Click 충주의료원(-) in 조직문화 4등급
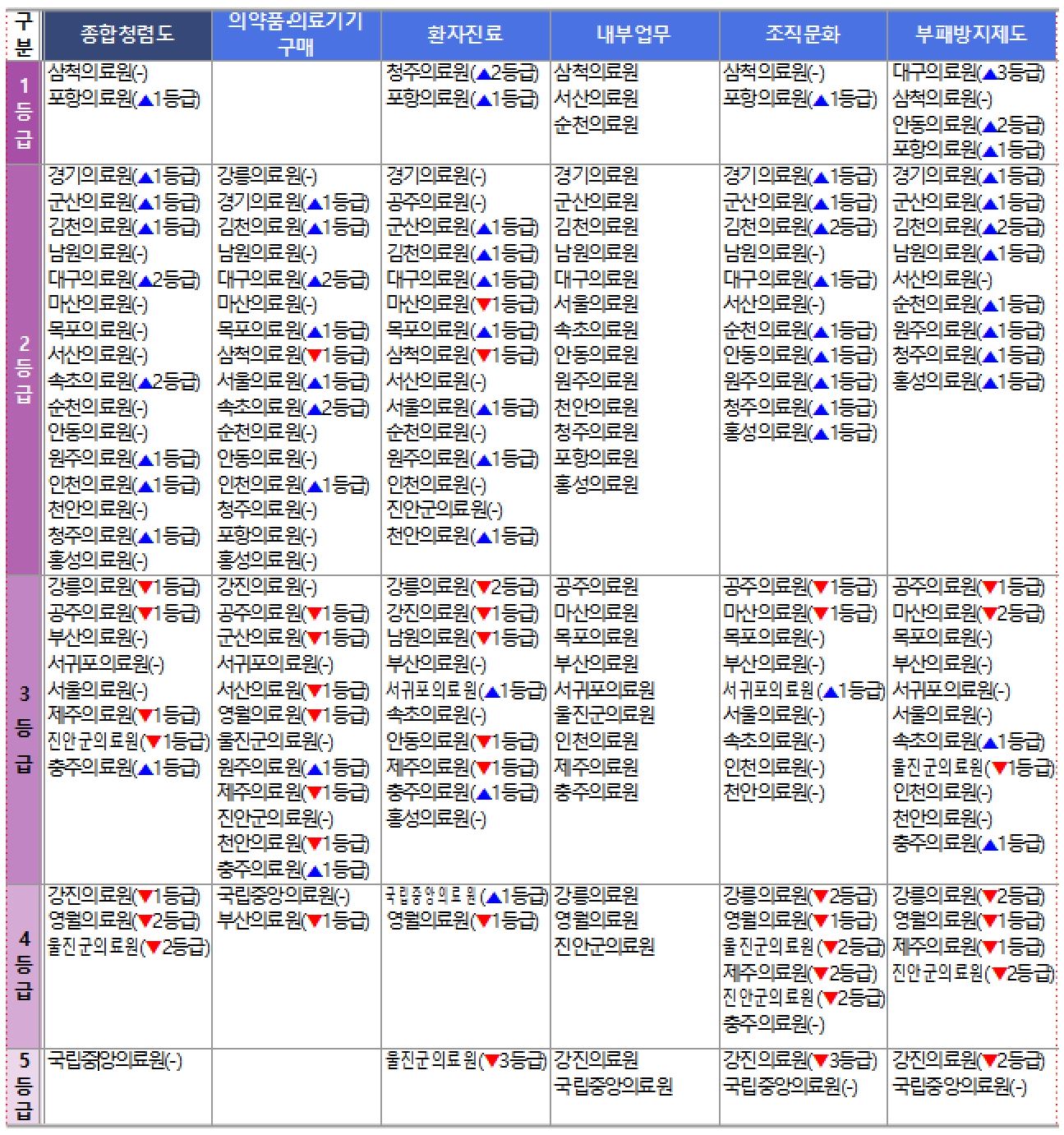This screenshot has width=1064, height=1135. pos(774,1024)
